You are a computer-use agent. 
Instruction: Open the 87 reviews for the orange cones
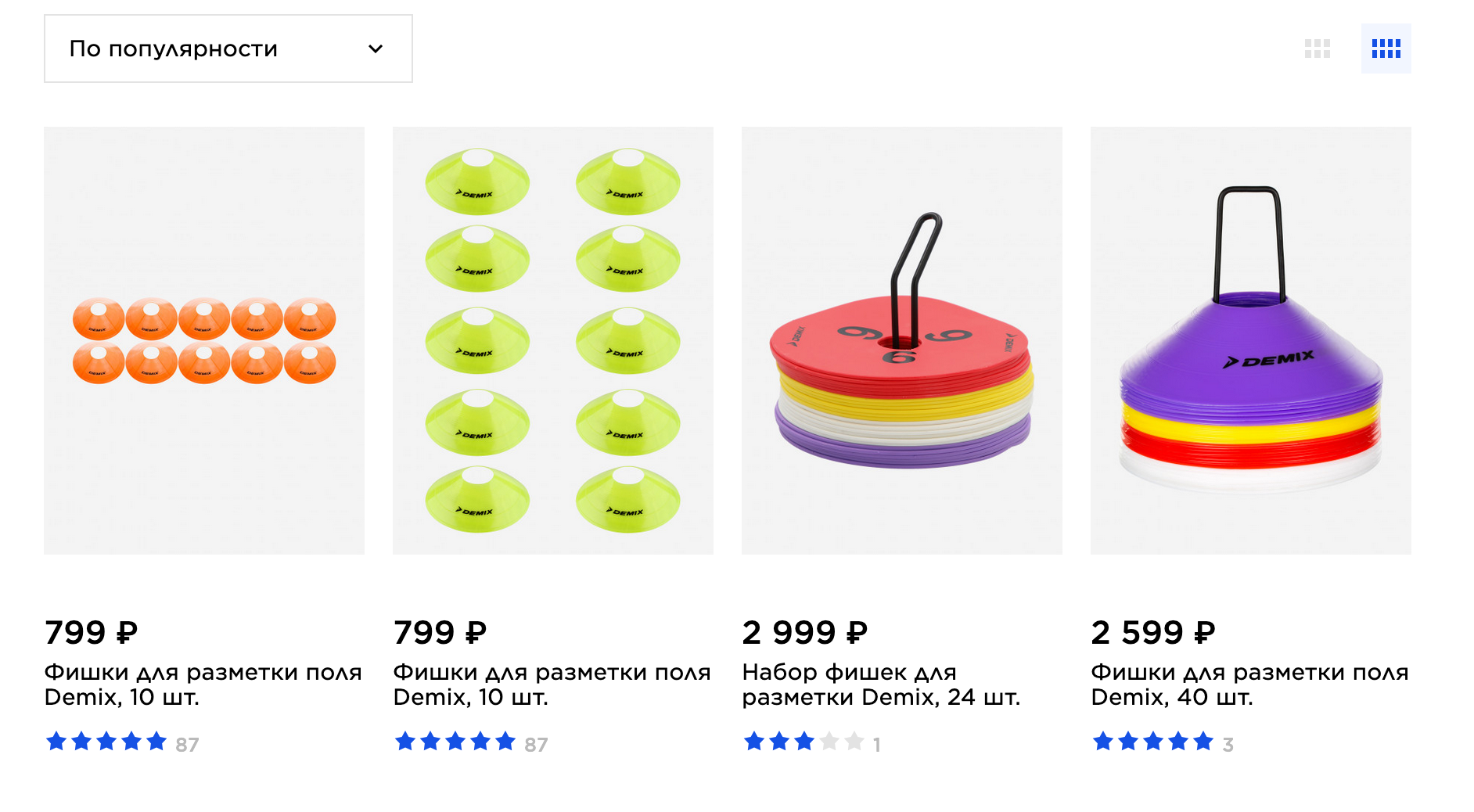coord(187,745)
